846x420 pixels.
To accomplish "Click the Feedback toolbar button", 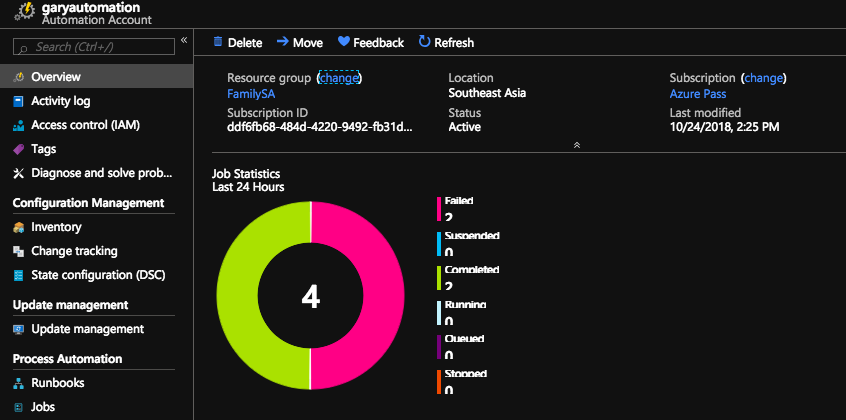I will [x=371, y=43].
